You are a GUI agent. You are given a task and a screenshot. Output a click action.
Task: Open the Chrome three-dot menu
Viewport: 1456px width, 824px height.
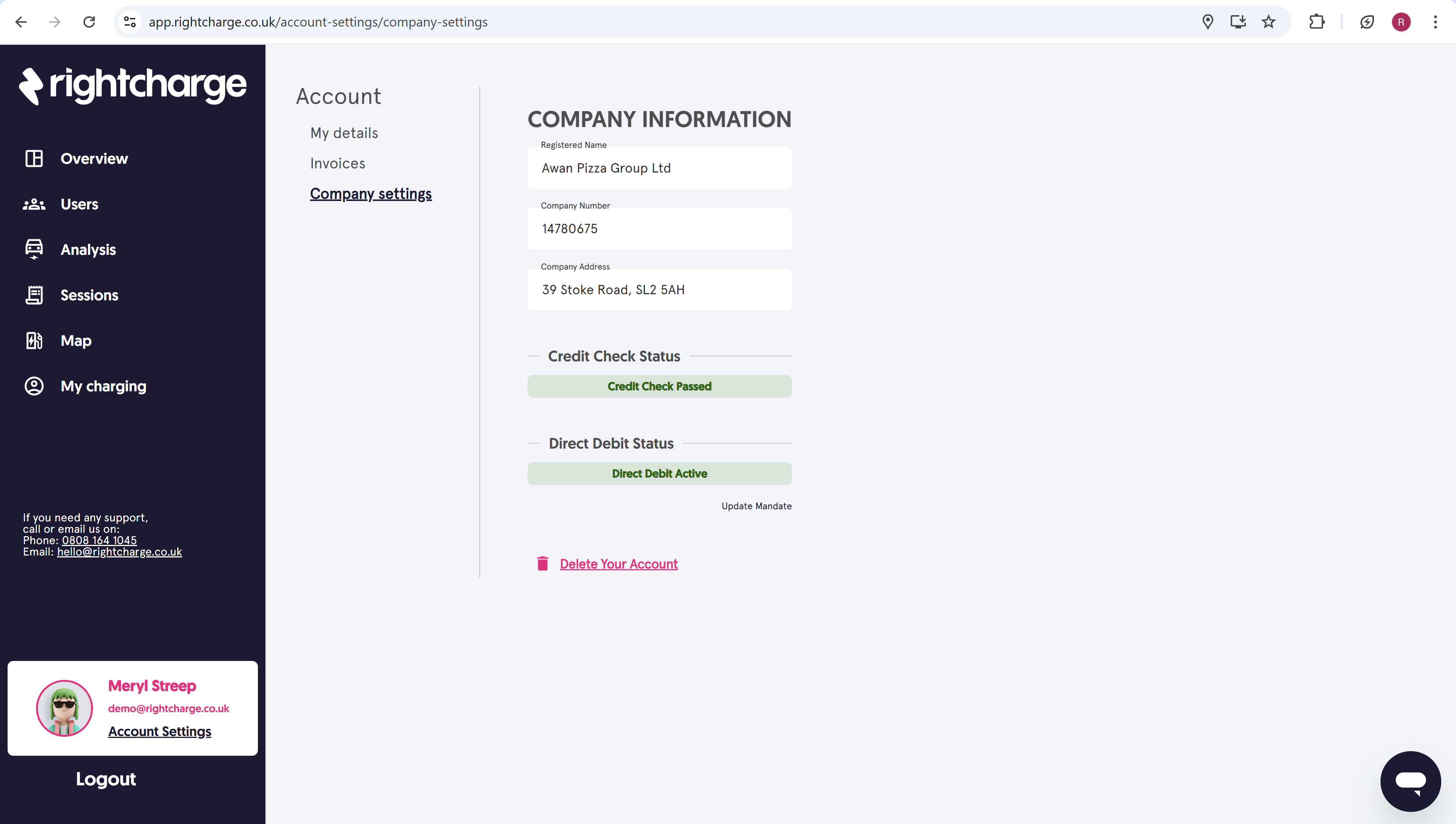pyautogui.click(x=1435, y=22)
